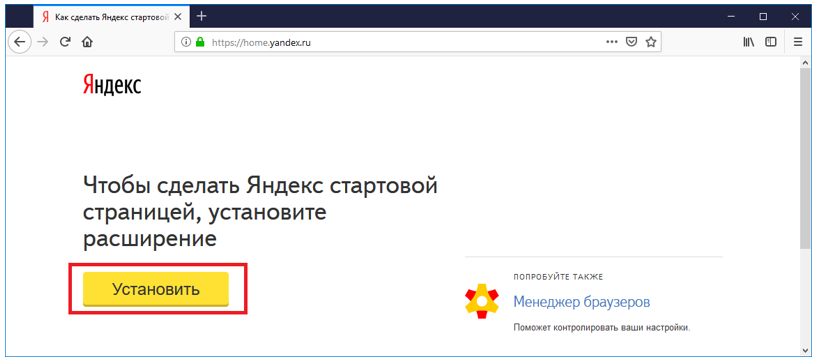The image size is (816, 362).
Task: Click the yellow Установить button
Action: click(x=156, y=289)
